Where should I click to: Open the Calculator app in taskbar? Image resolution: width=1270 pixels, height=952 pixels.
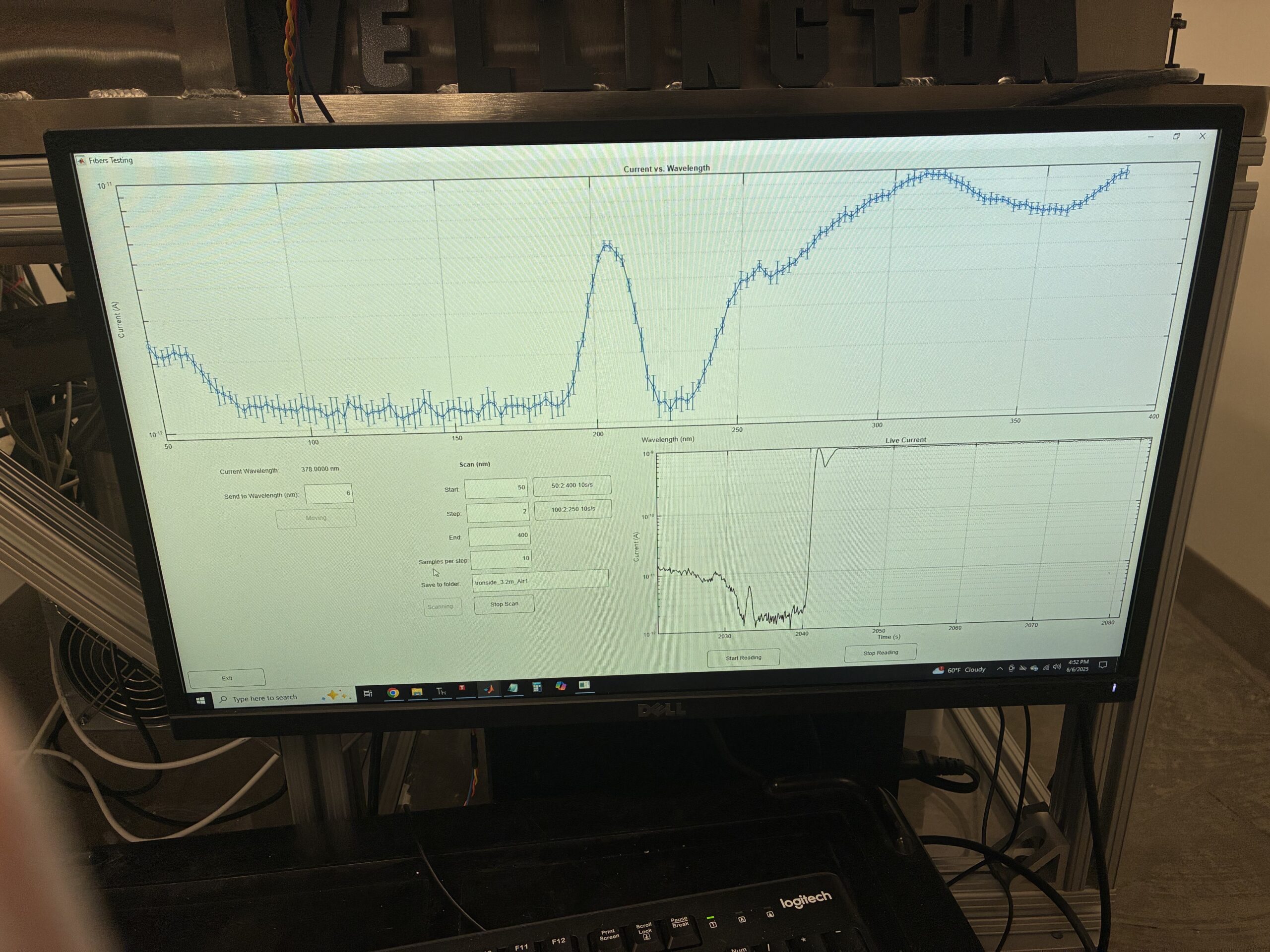(537, 687)
